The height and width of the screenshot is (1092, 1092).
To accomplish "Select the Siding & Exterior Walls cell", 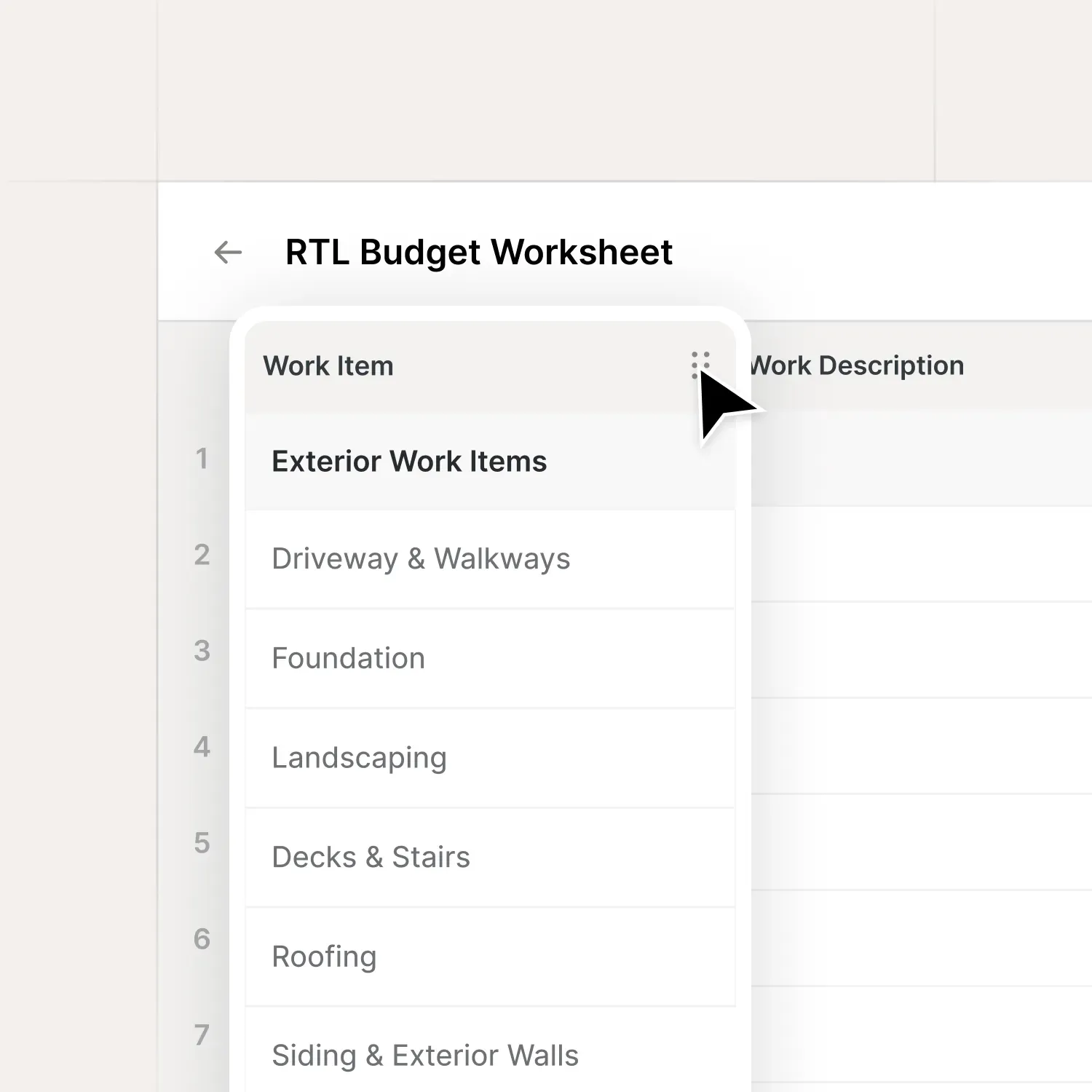I will pyautogui.click(x=424, y=1055).
